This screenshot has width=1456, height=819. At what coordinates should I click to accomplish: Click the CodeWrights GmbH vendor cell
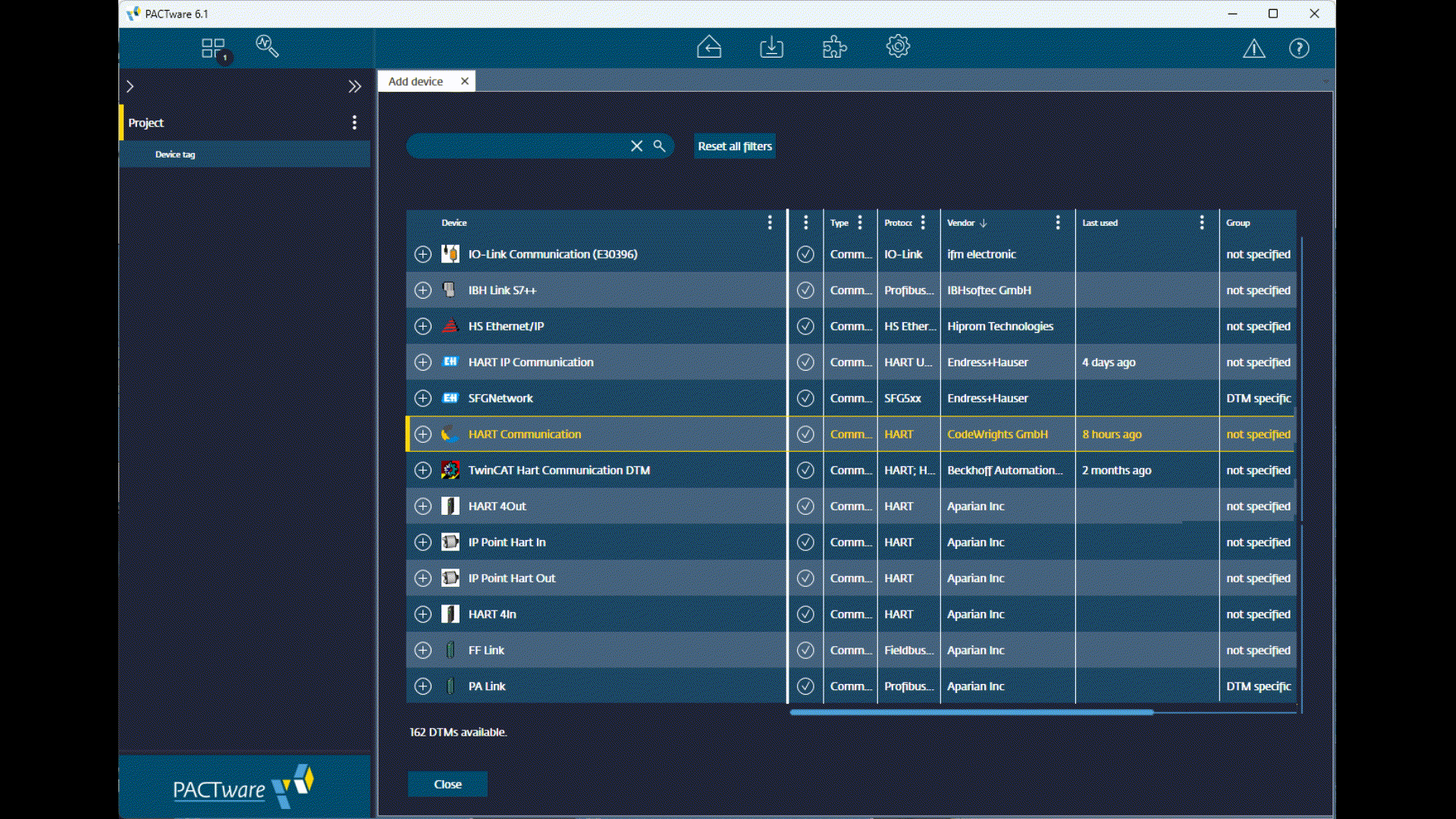[x=1007, y=435]
